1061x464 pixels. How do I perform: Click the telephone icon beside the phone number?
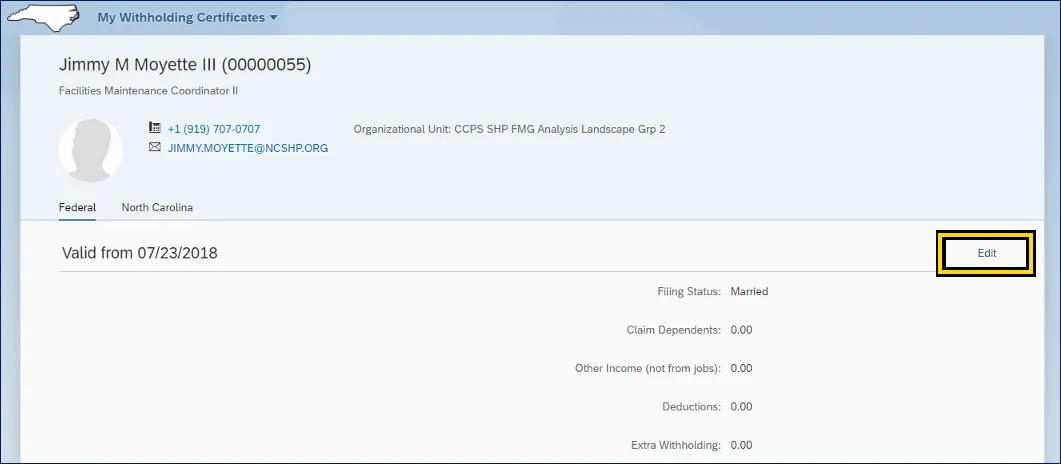155,128
